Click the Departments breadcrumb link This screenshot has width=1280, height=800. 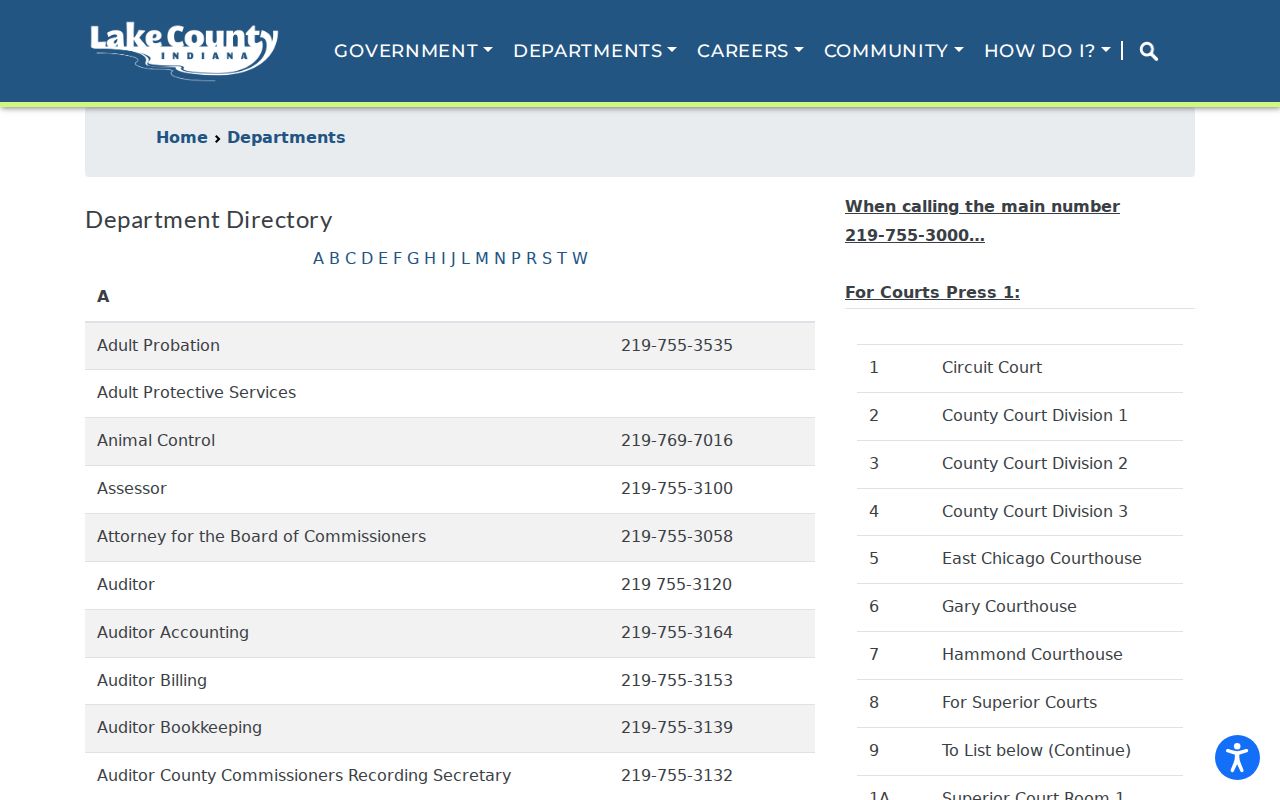point(286,138)
